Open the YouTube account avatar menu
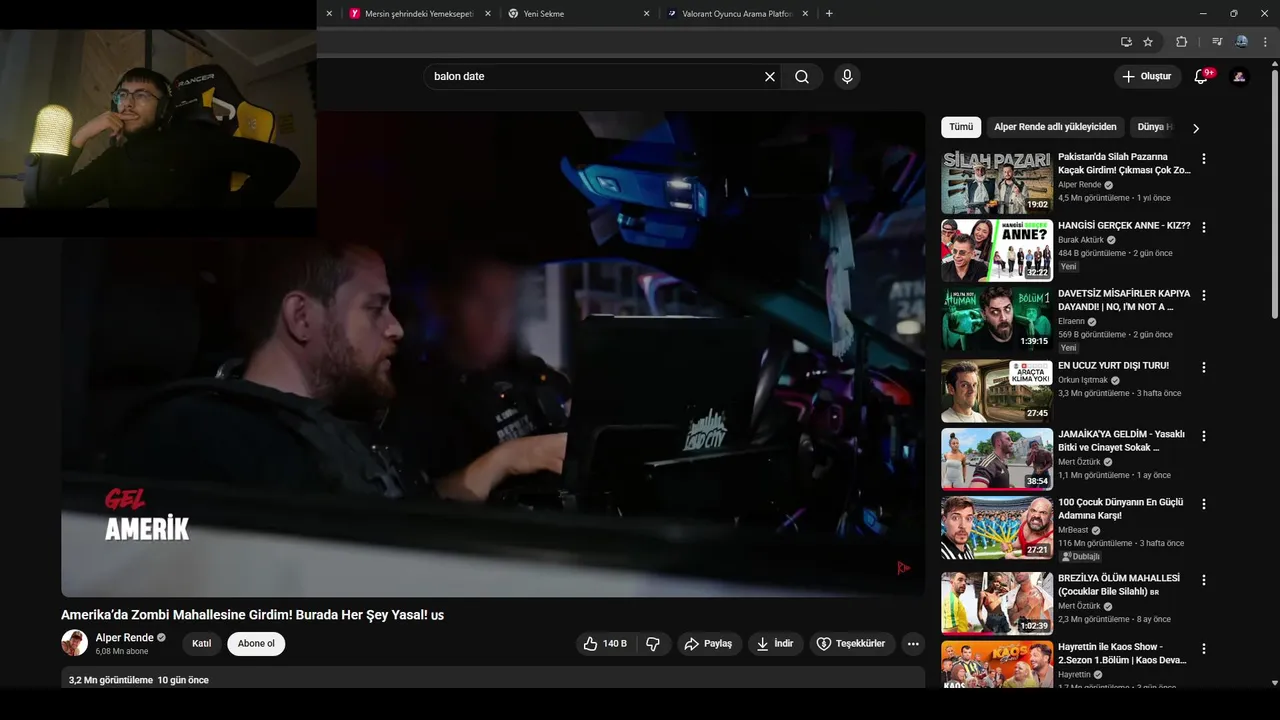Viewport: 1280px width, 720px height. point(1239,77)
